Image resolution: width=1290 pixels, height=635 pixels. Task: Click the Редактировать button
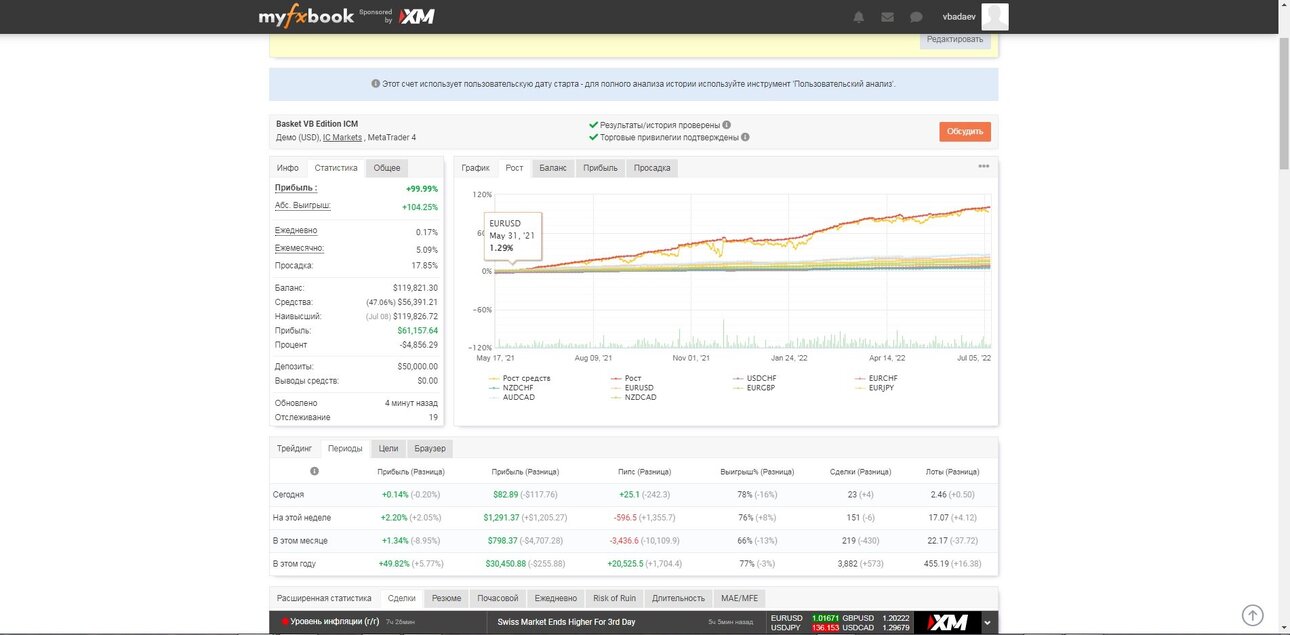[955, 39]
